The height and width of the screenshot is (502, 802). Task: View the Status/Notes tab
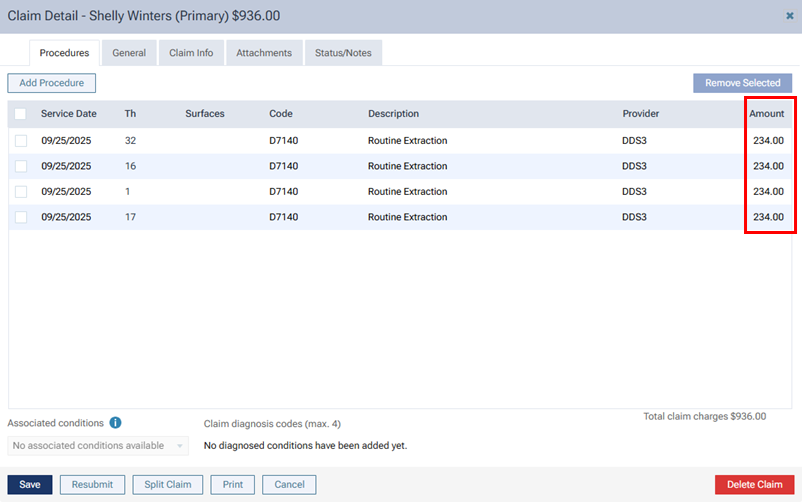point(343,53)
